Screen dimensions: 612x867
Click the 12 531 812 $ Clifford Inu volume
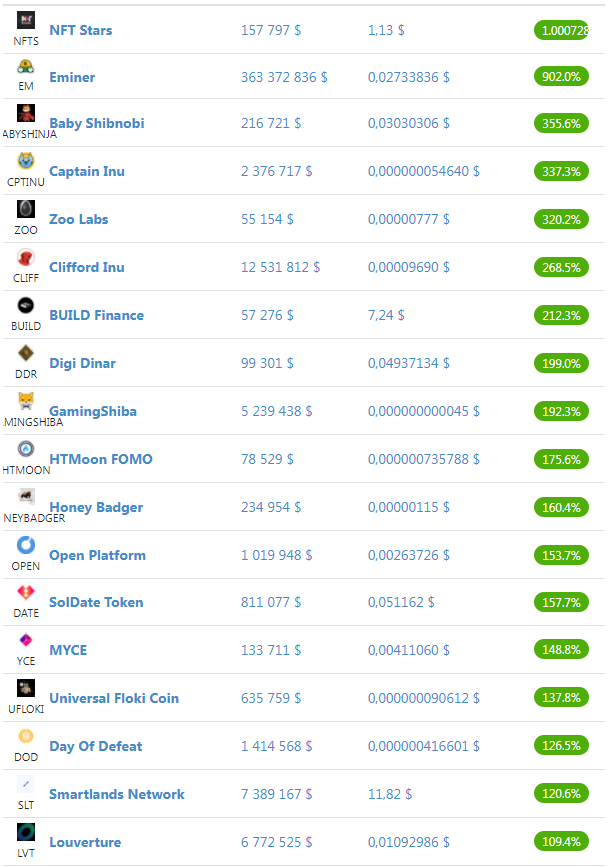(280, 268)
